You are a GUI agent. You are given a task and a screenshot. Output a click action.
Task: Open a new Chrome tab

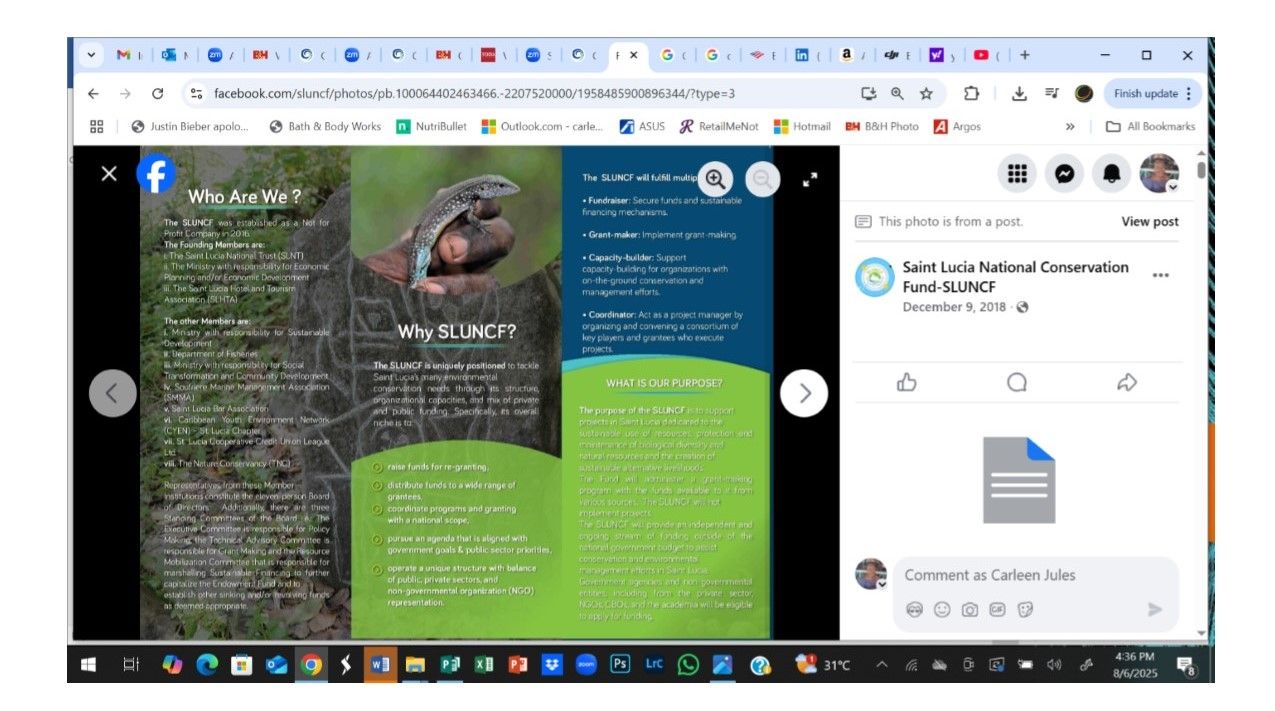click(x=1024, y=55)
